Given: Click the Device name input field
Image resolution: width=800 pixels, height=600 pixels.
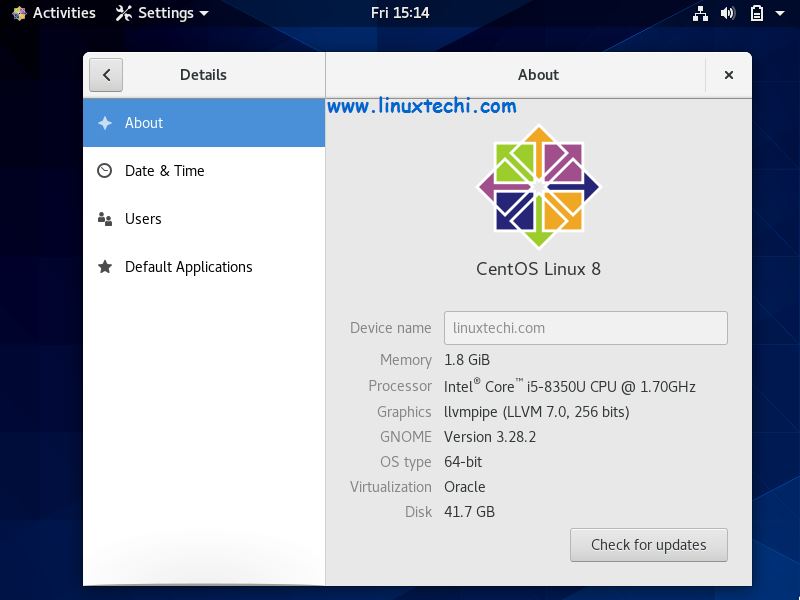Looking at the screenshot, I should tap(585, 328).
